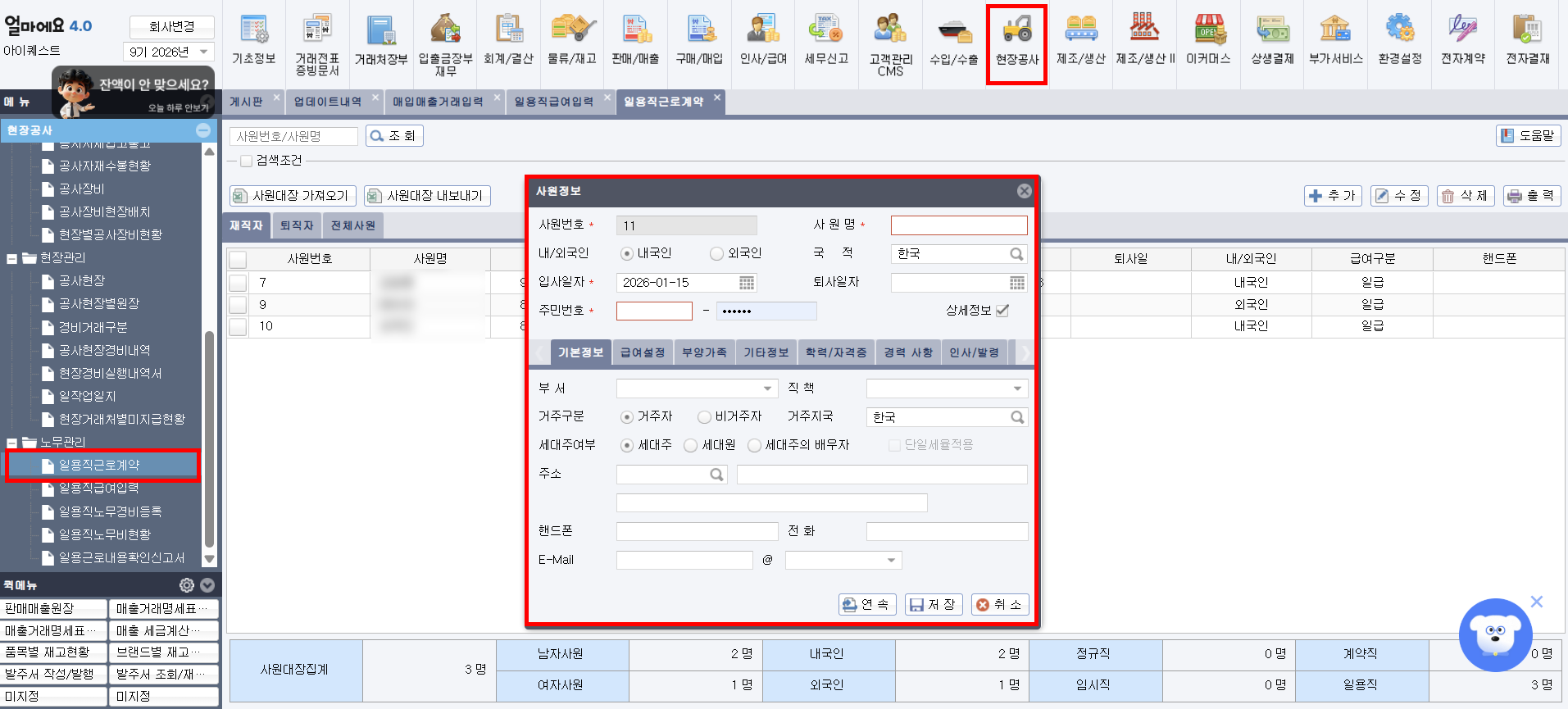This screenshot has width=1568, height=709.
Task: Switch to the 퇴직자 tab
Action: point(297,225)
